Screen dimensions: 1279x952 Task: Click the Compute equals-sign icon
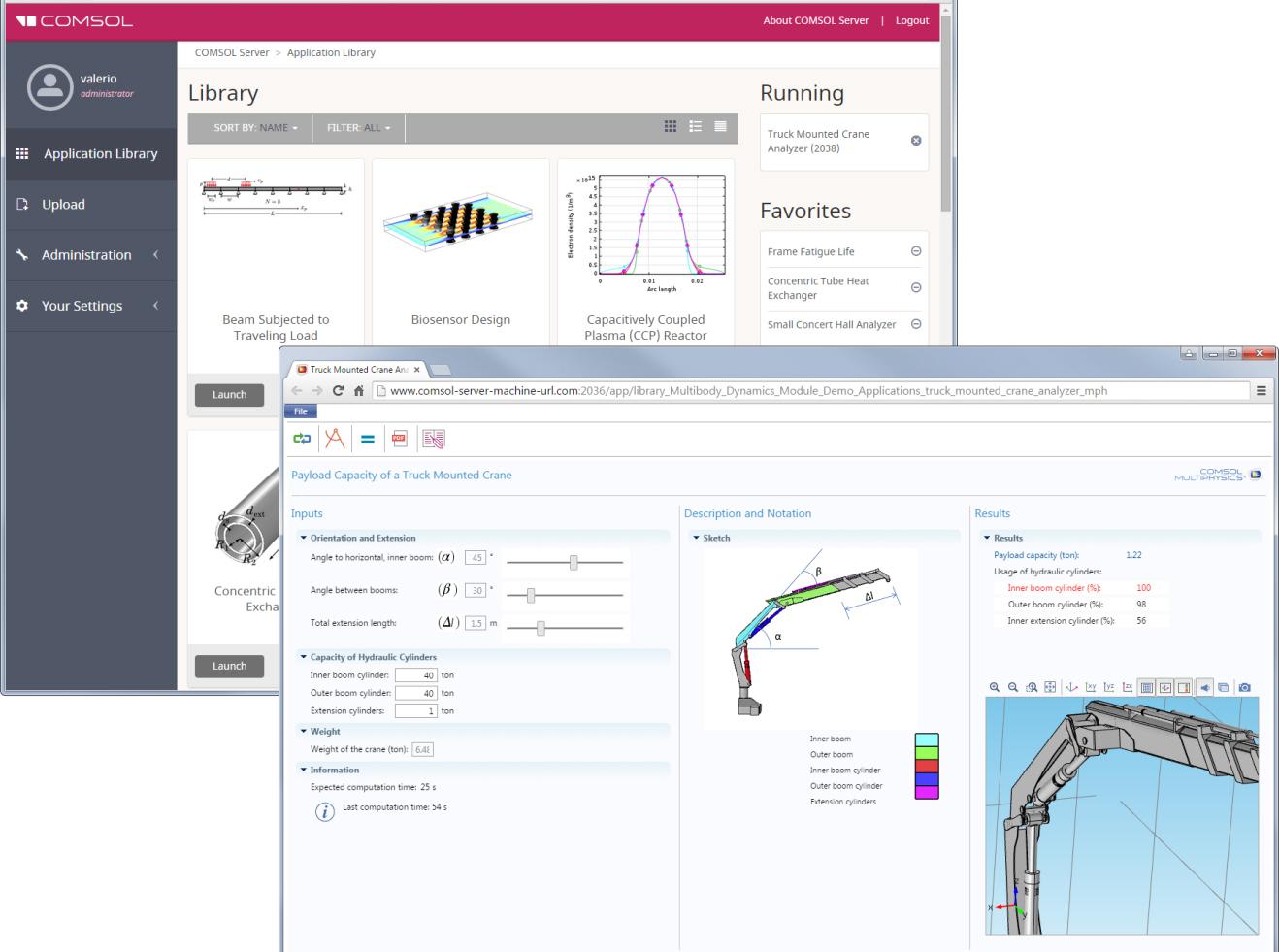[368, 440]
